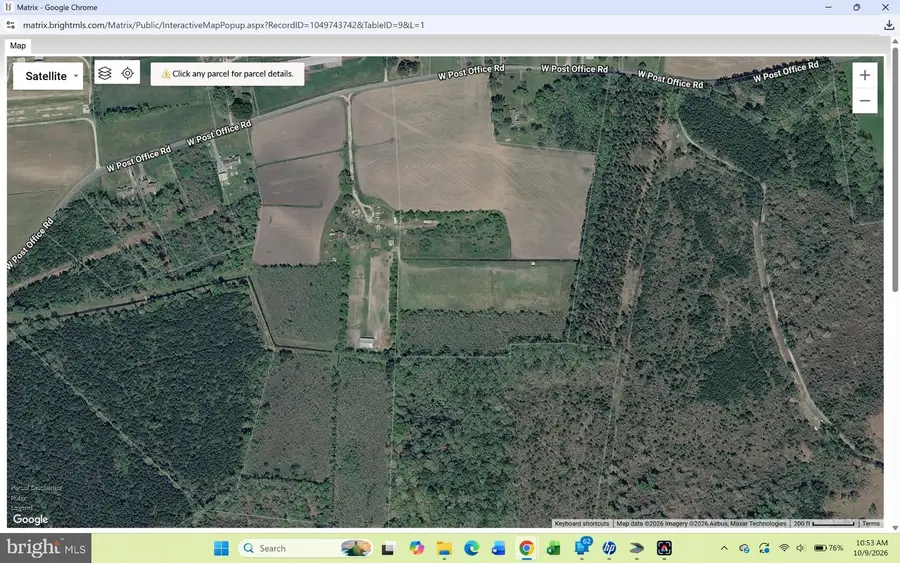Click the address bar URL field
Viewport: 900px width, 563px height.
pyautogui.click(x=224, y=25)
